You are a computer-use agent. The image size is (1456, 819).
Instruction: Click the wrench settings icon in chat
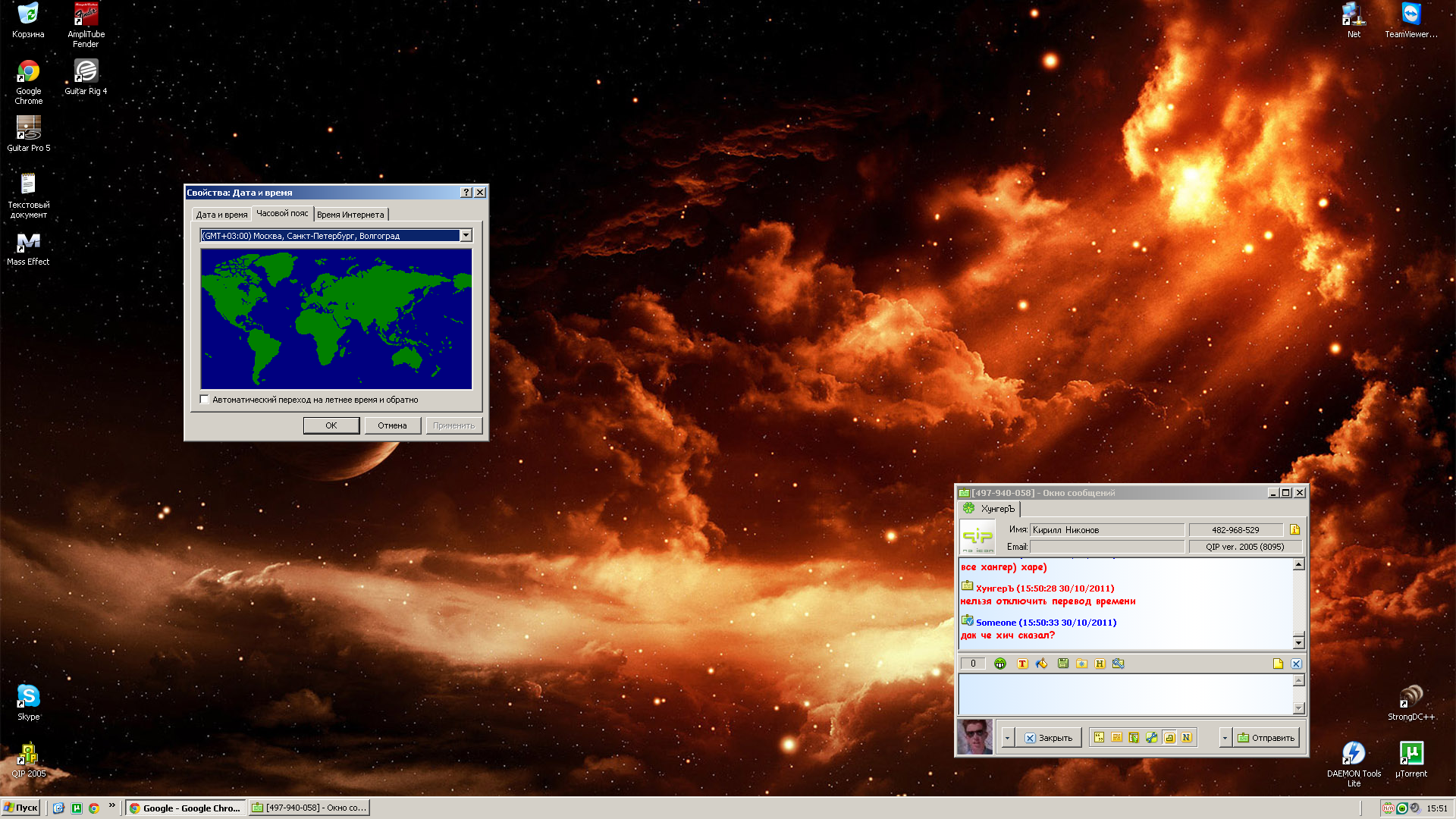point(1152,738)
